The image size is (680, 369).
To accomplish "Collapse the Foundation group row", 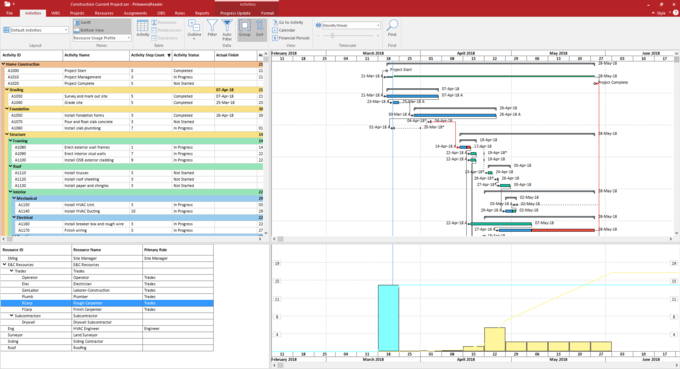I will pyautogui.click(x=7, y=109).
